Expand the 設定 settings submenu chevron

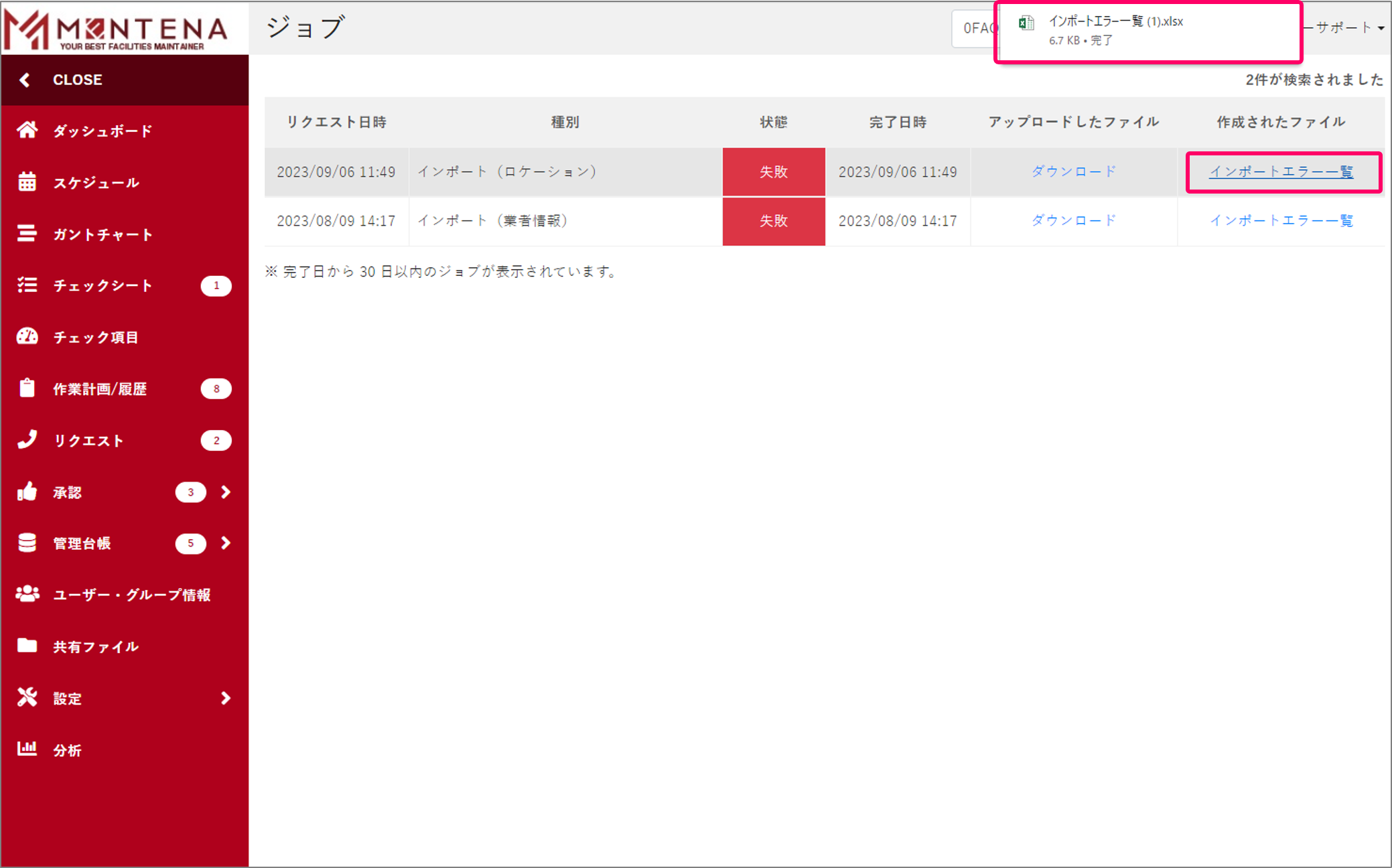[226, 698]
